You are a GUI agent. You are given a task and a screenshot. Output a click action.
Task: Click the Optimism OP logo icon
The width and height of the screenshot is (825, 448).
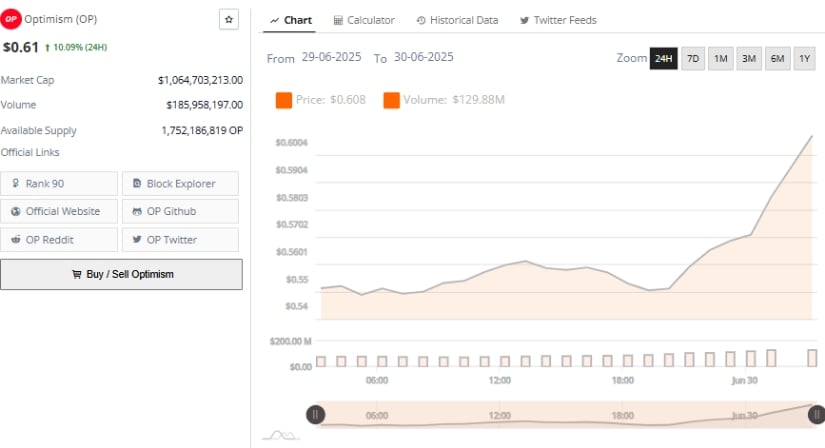coord(11,19)
